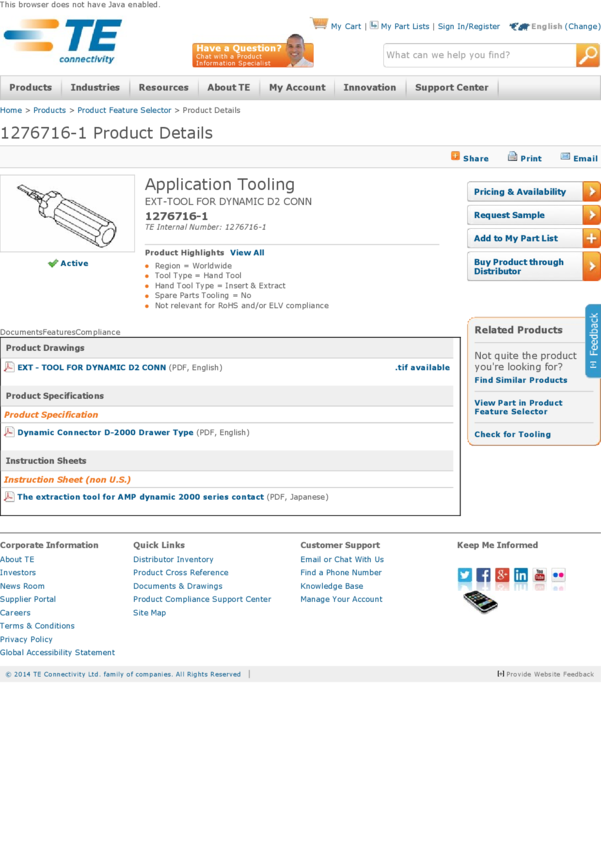Open the Support Center menu
The image size is (601, 850).
pyautogui.click(x=451, y=88)
